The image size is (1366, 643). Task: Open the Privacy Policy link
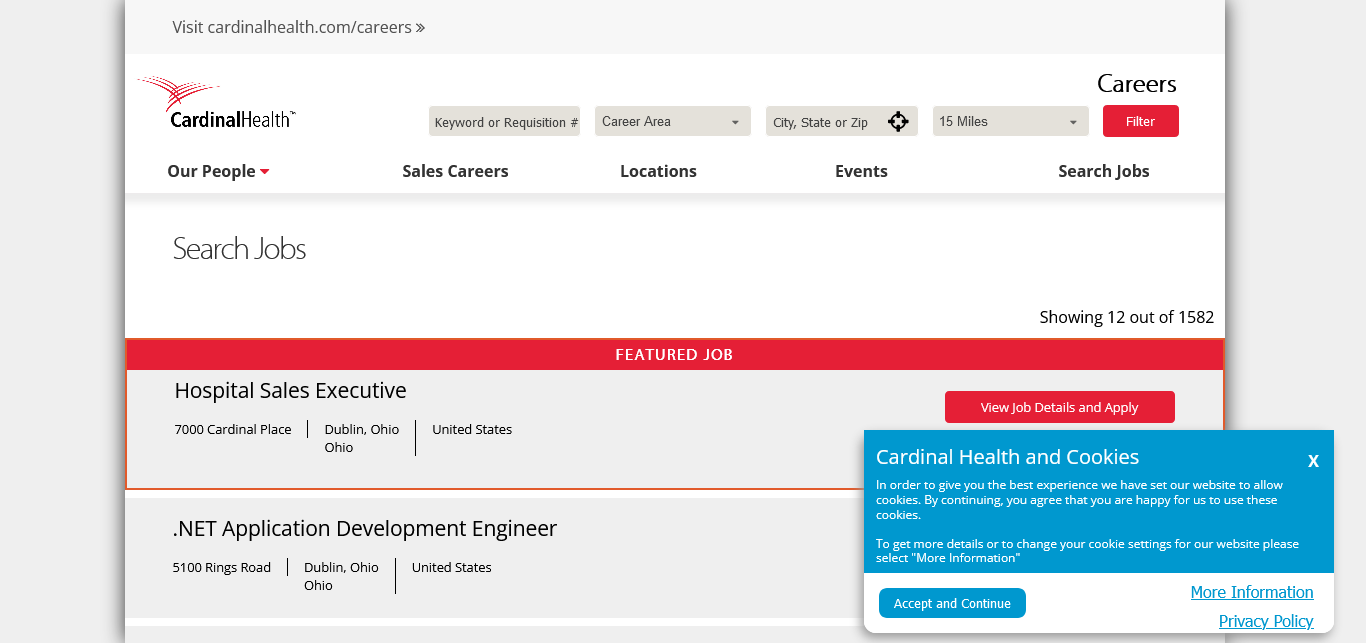coord(1265,621)
